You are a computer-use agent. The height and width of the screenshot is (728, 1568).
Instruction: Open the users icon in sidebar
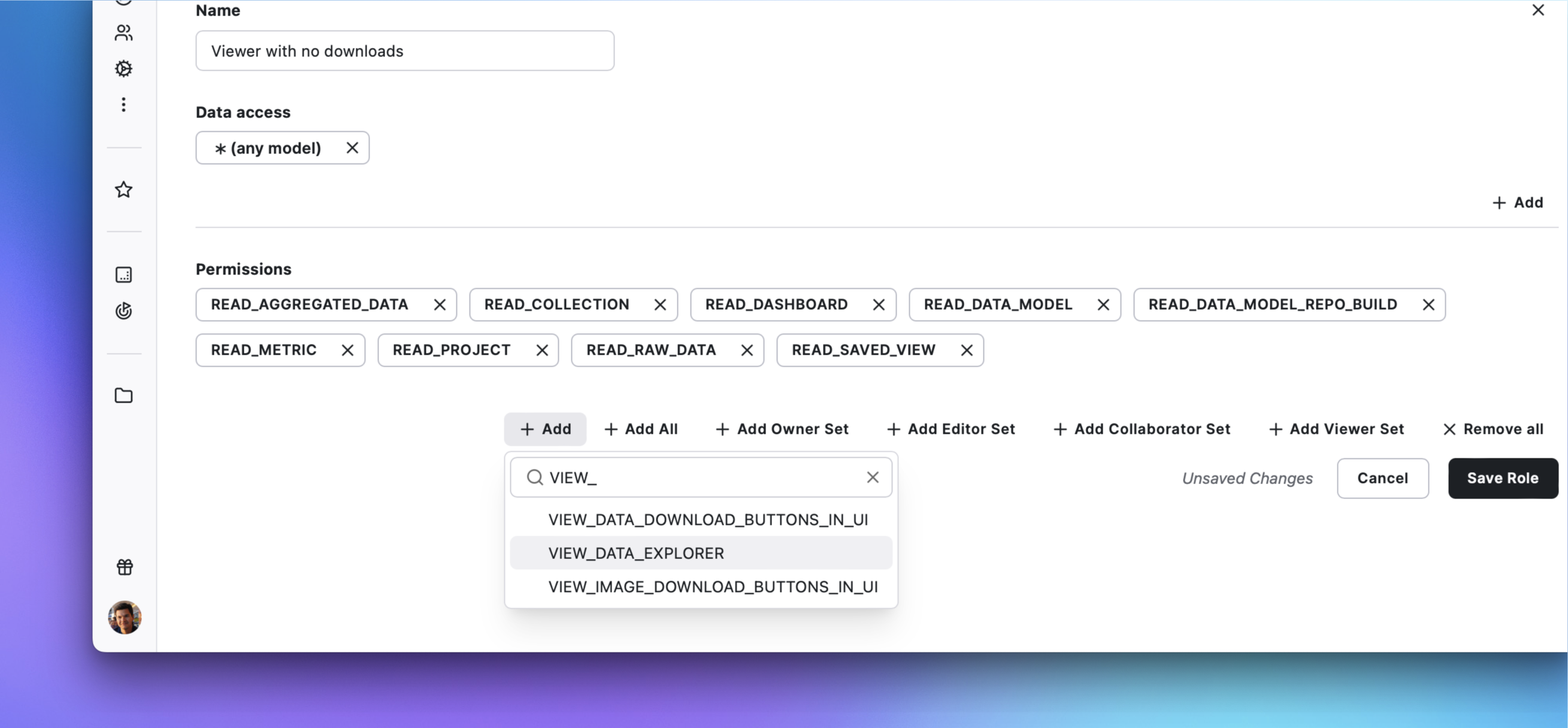[123, 33]
